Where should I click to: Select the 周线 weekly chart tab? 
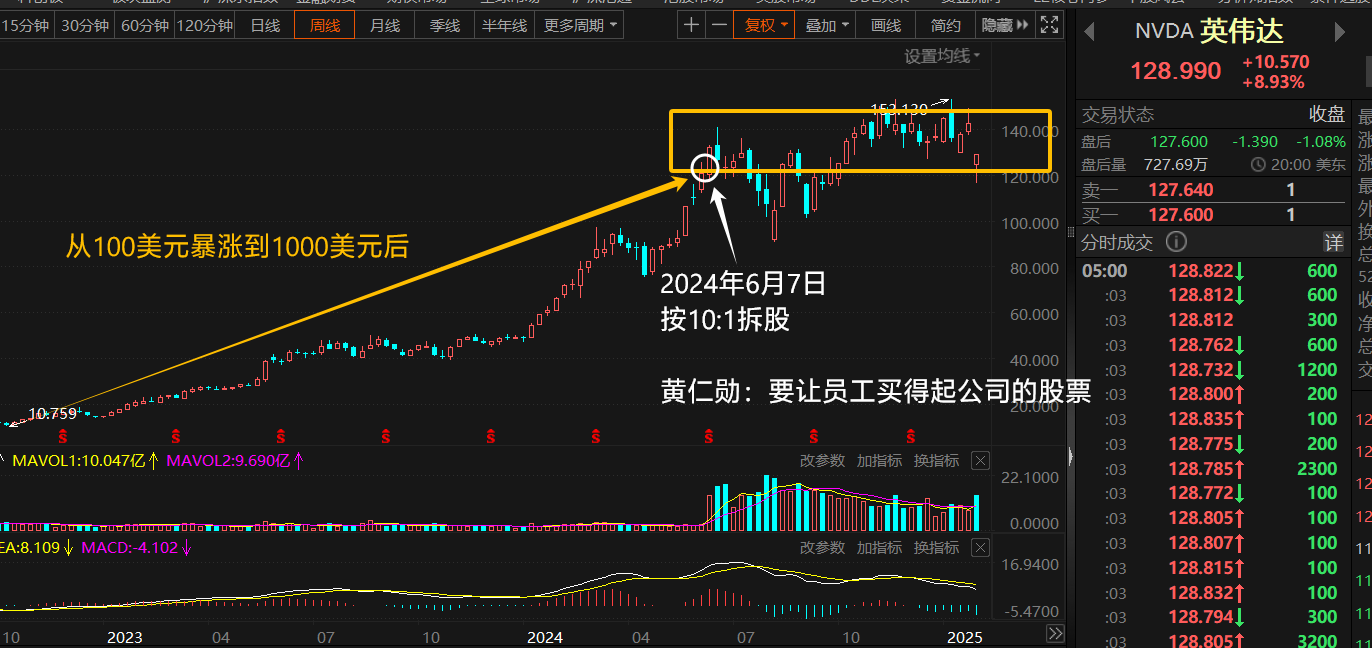[325, 25]
